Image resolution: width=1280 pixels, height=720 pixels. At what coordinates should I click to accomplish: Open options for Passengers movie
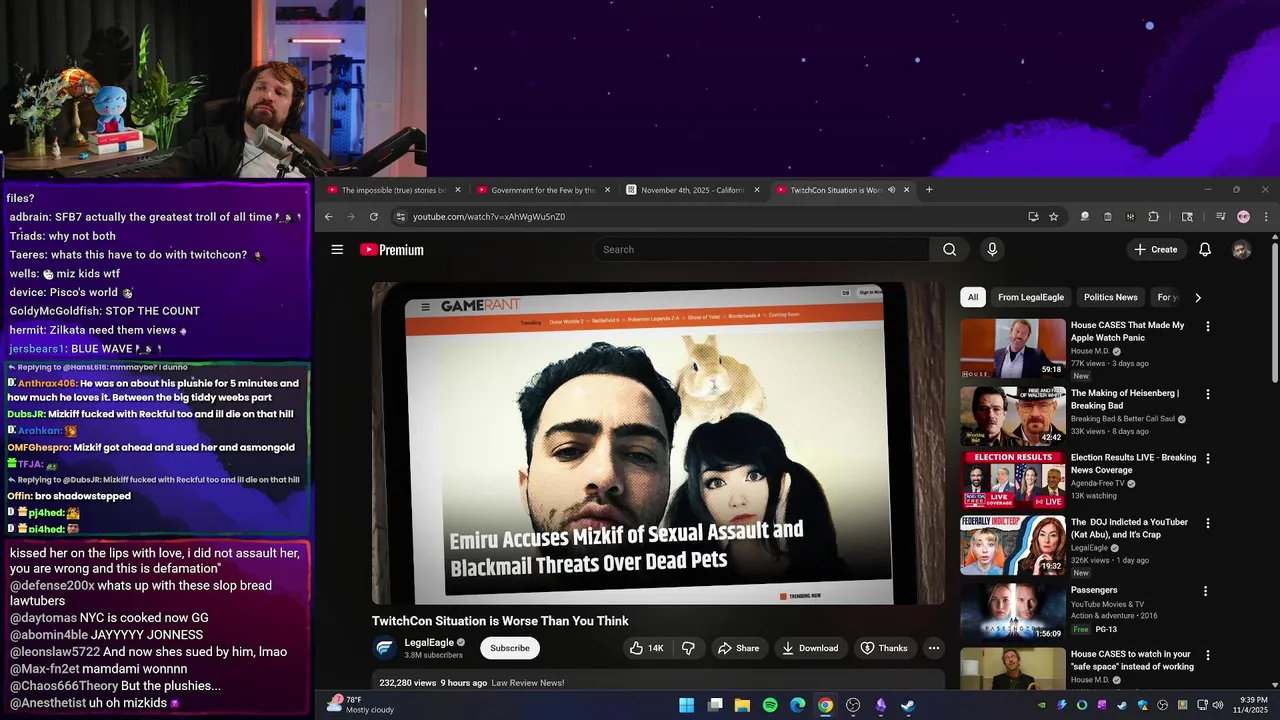tap(1208, 591)
